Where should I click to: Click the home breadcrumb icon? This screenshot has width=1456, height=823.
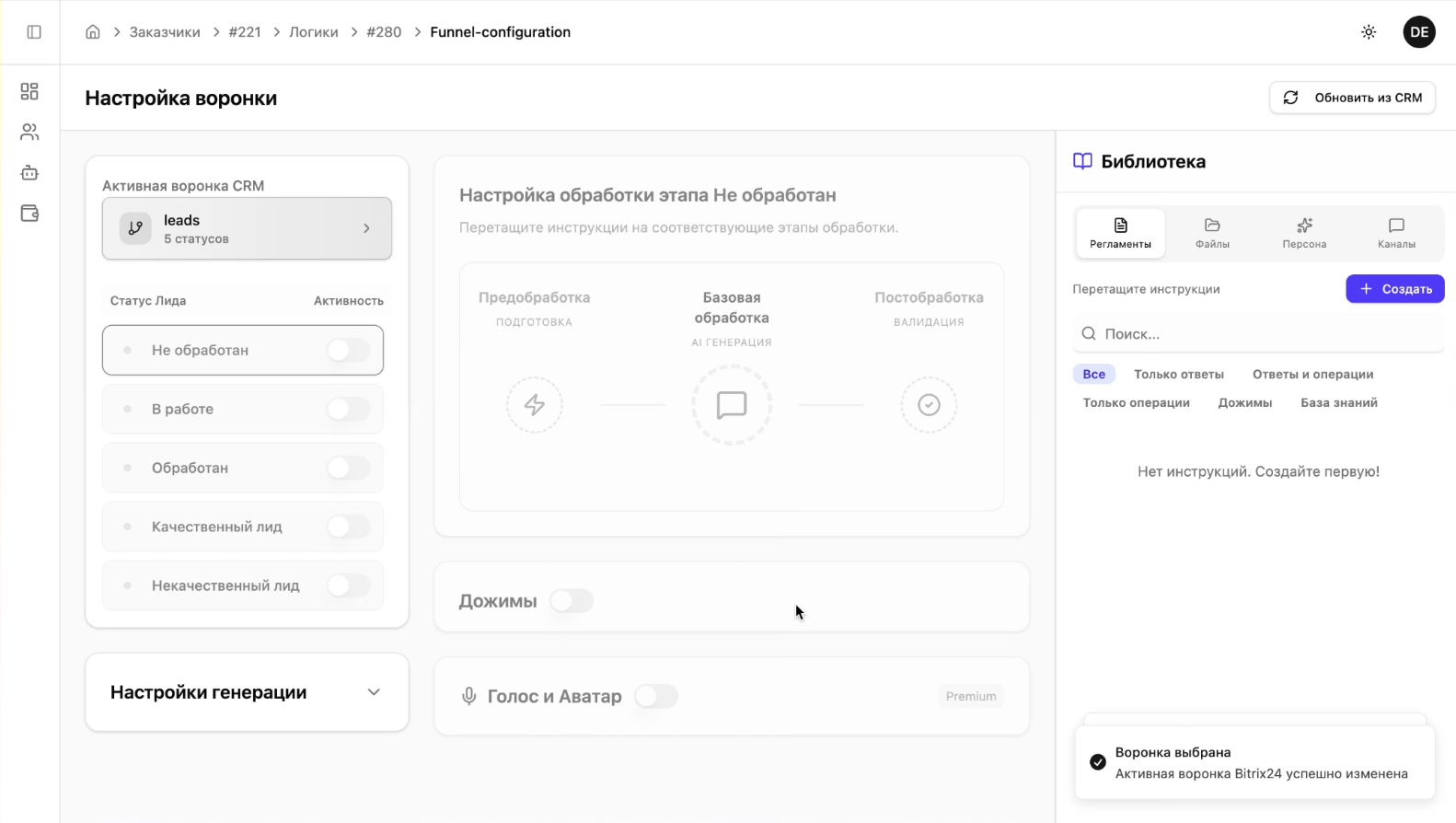coord(93,32)
